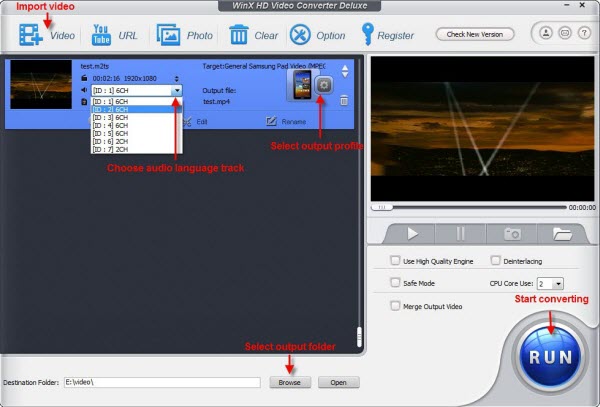The width and height of the screenshot is (600, 407).
Task: Start converting with RUN button
Action: pos(550,357)
